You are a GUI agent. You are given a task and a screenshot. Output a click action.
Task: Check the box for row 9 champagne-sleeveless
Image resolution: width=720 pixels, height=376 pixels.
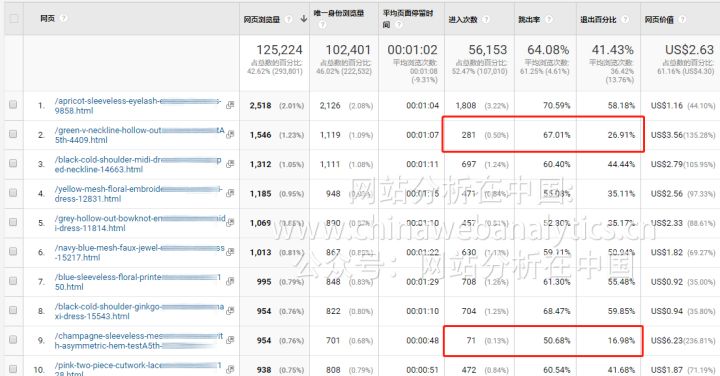13,339
